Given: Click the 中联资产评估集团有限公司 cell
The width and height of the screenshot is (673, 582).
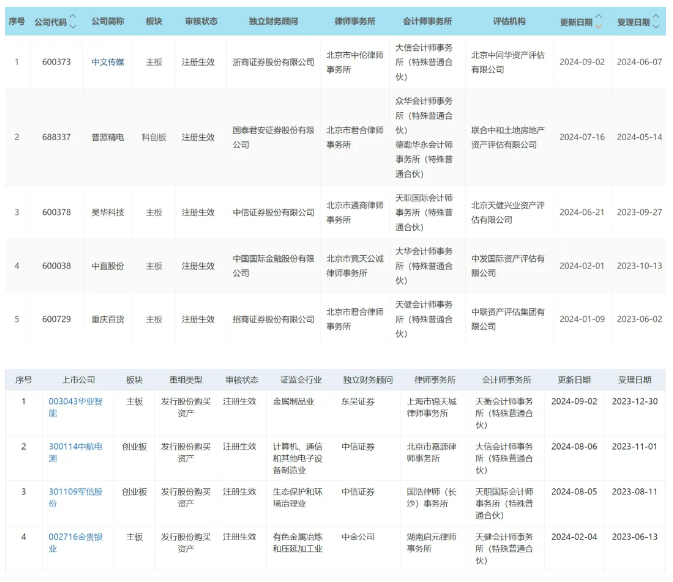Looking at the screenshot, I should [x=508, y=319].
